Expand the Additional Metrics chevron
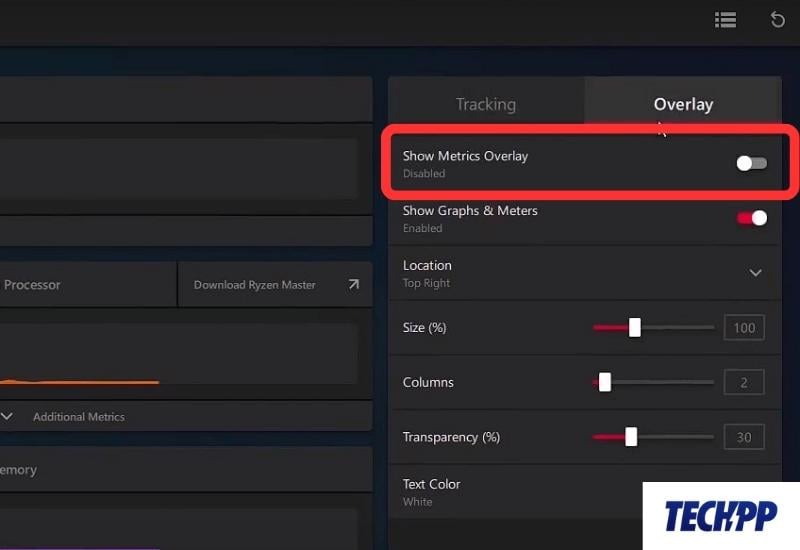800x550 pixels. [x=7, y=416]
